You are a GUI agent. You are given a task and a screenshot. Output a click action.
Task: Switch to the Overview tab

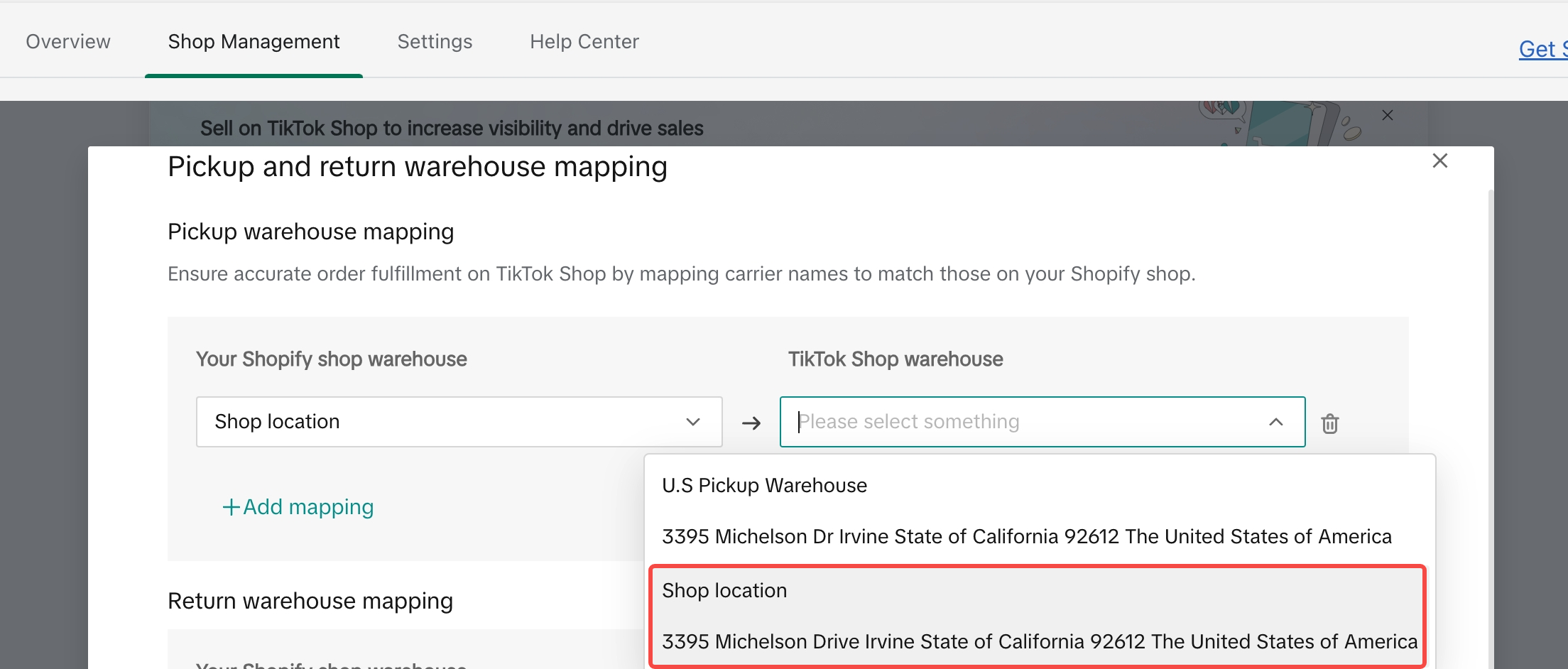tap(68, 42)
